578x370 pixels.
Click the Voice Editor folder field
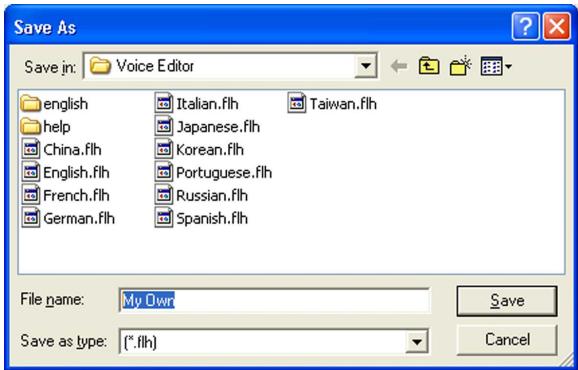coord(230,66)
